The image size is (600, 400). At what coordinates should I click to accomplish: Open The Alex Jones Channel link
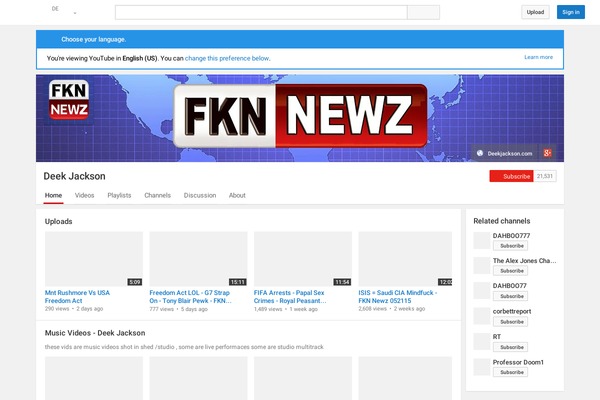coord(524,261)
